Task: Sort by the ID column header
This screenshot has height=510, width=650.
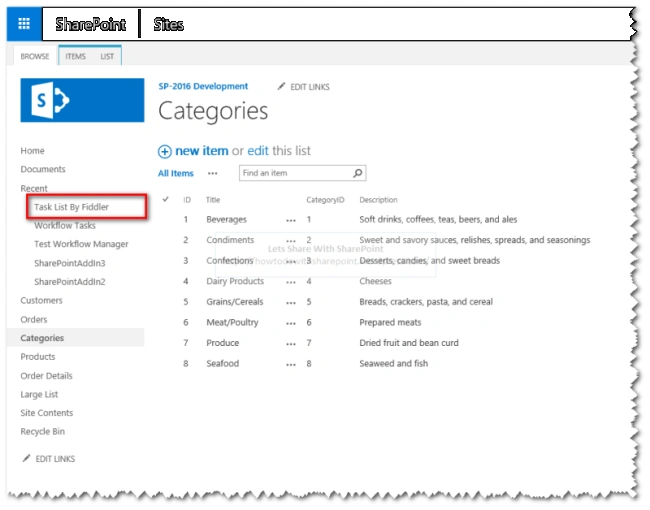Action: pyautogui.click(x=187, y=200)
